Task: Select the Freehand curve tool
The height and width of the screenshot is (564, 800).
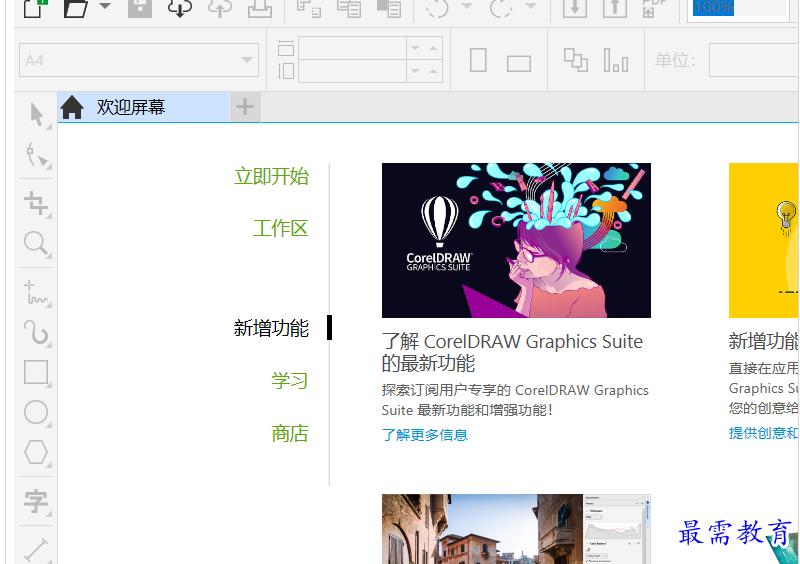Action: click(36, 293)
